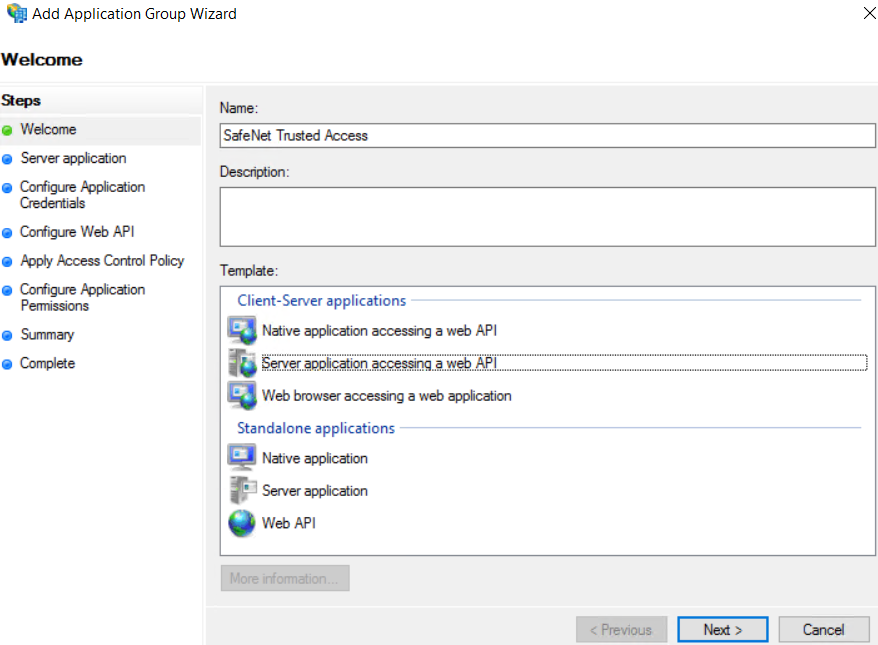
Task: Click the Welcome page heading
Action: coord(42,60)
